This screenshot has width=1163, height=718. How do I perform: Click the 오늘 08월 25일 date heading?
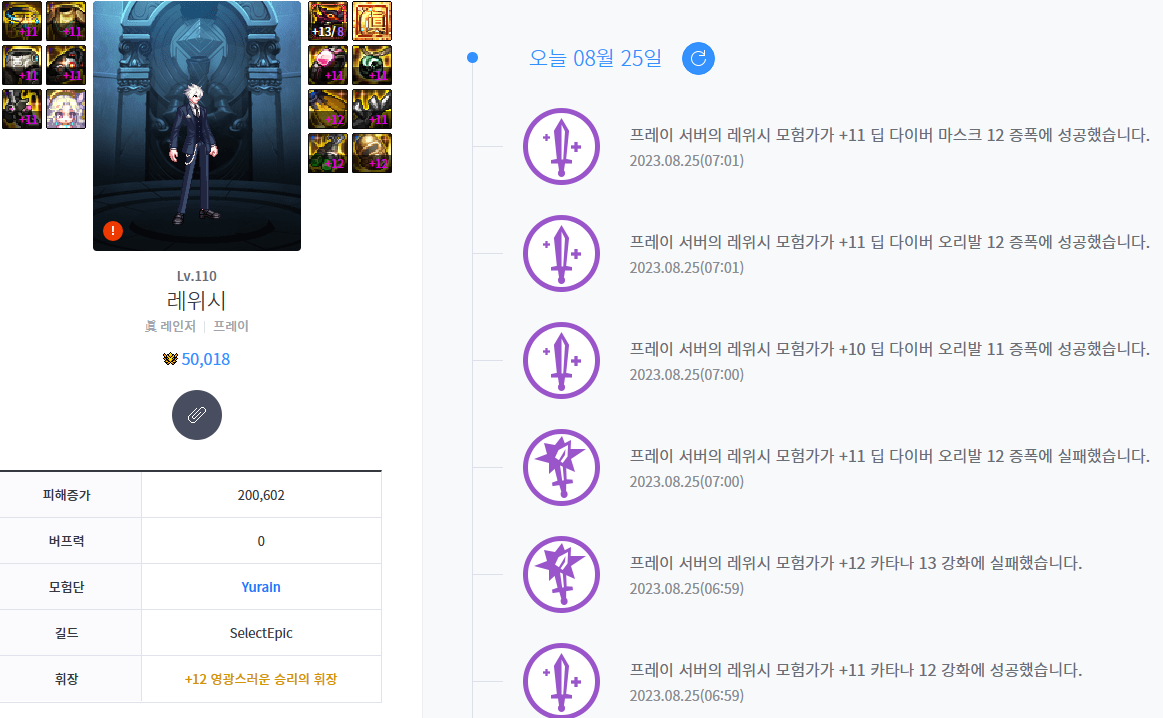[595, 59]
